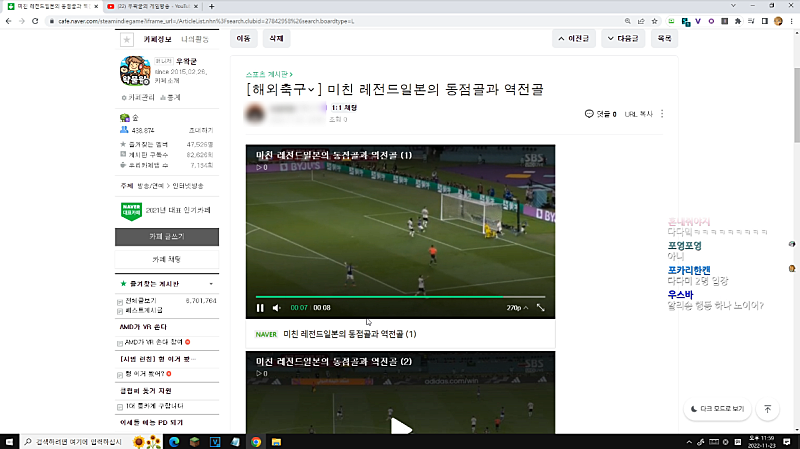The height and width of the screenshot is (449, 800).
Task: Return to list via 목록 button
Action: [664, 38]
